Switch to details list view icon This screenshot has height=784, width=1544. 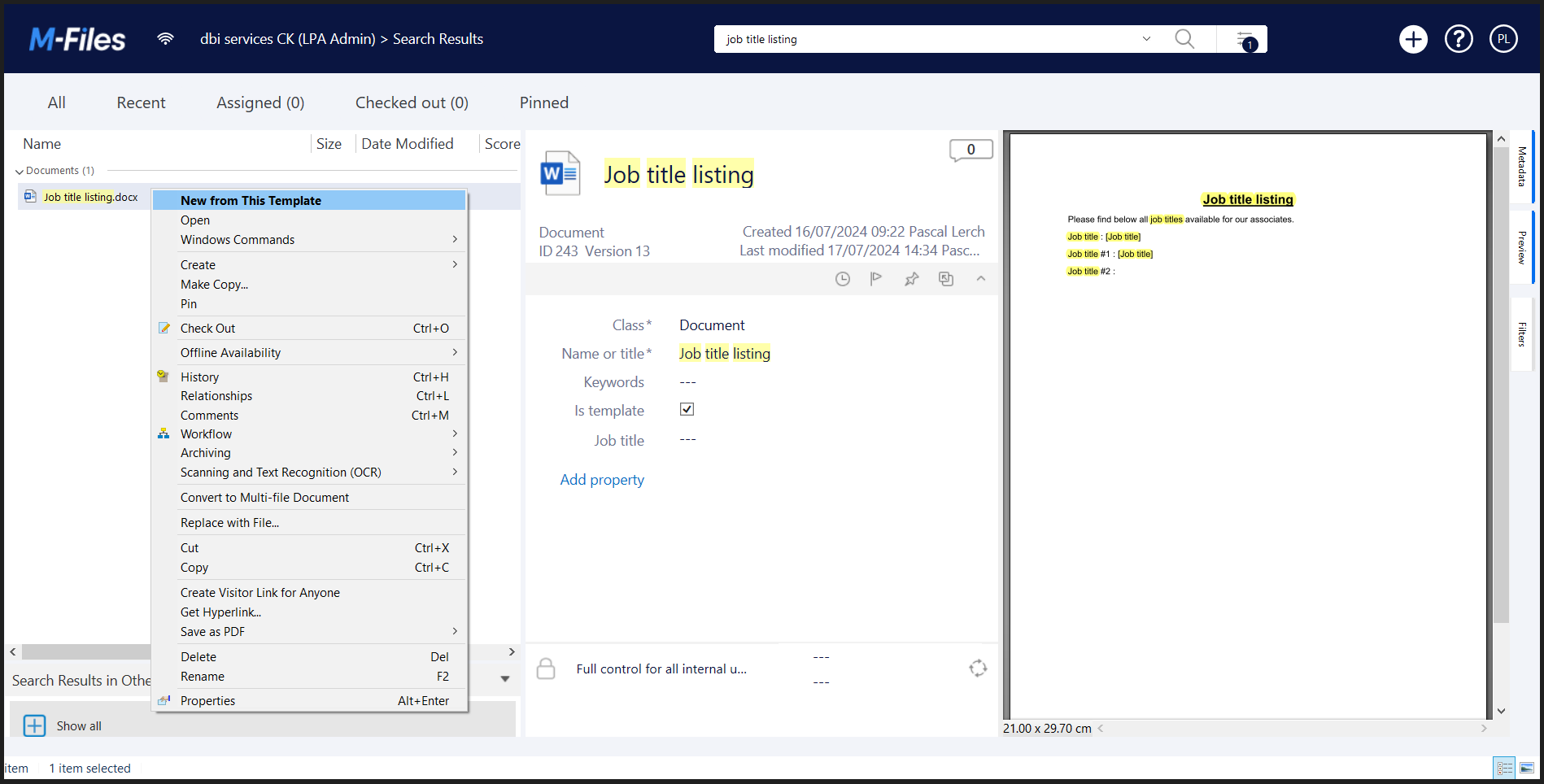tap(1504, 768)
